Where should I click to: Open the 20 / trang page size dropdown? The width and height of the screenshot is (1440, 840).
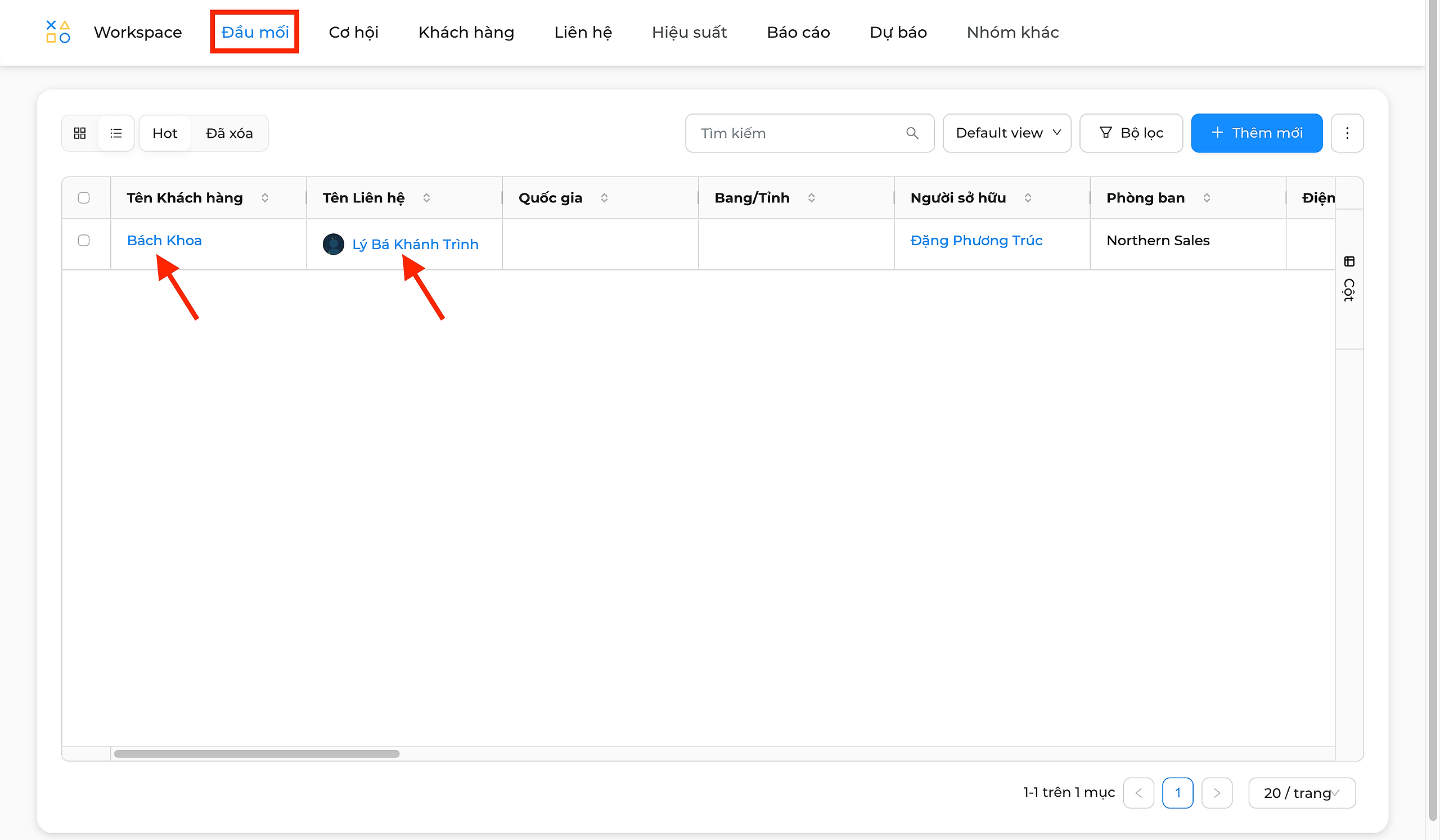(1302, 793)
